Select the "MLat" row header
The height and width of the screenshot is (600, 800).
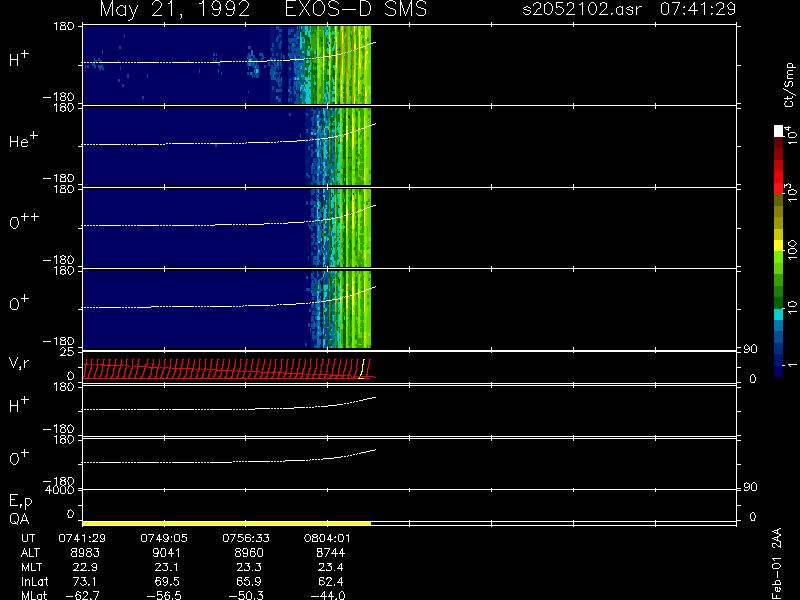[x=34, y=595]
